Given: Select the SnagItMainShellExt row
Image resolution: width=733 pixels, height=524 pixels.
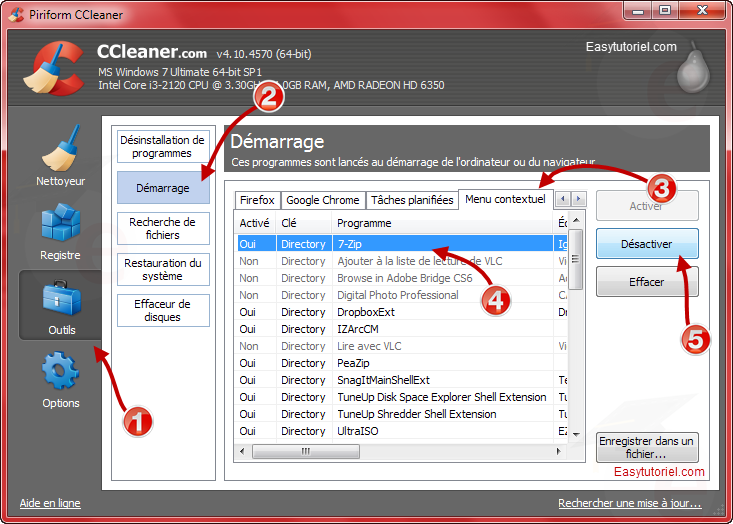Looking at the screenshot, I should [401, 380].
